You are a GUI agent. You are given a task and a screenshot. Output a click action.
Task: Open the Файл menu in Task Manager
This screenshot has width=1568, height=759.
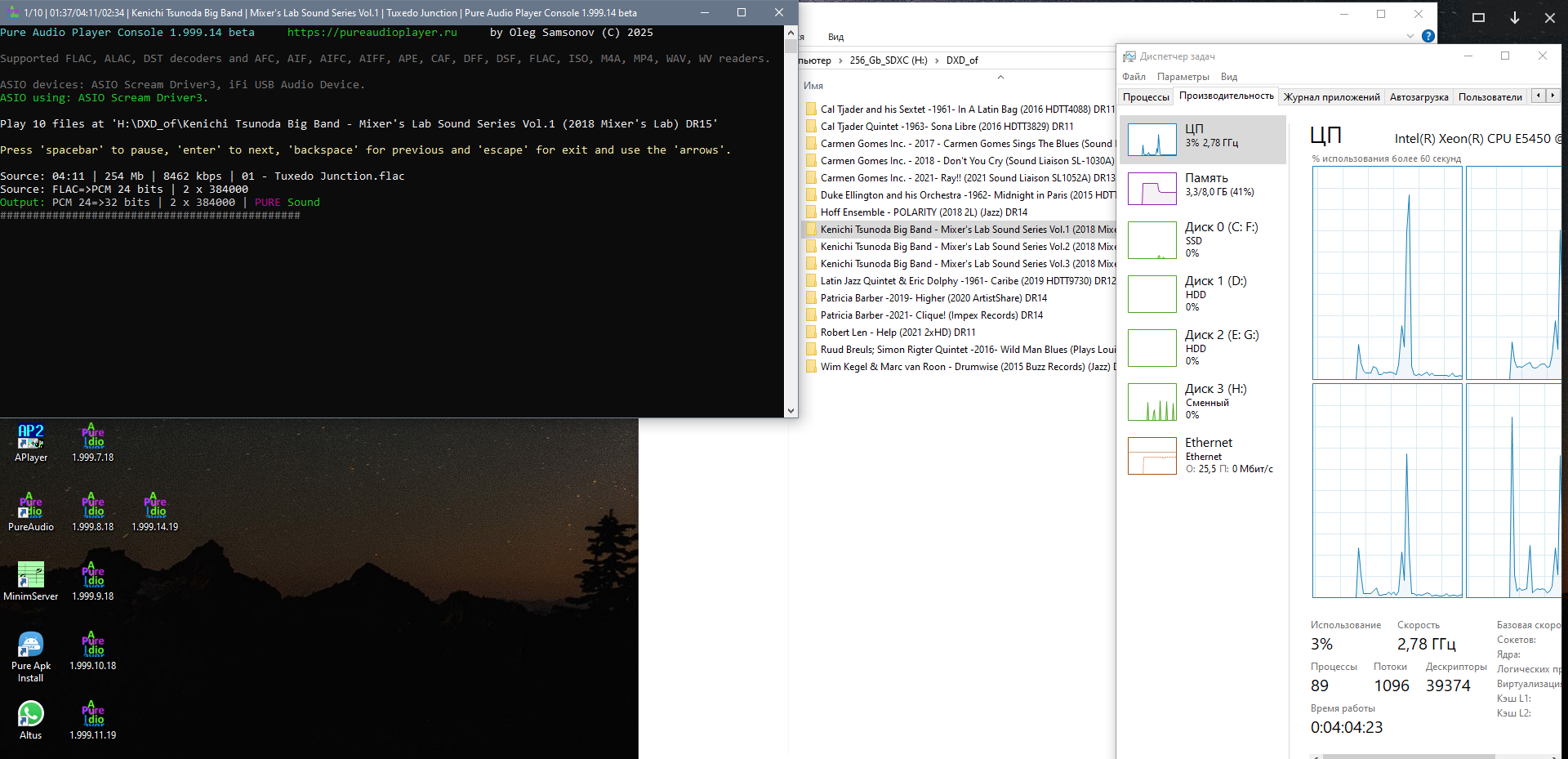[x=1134, y=77]
